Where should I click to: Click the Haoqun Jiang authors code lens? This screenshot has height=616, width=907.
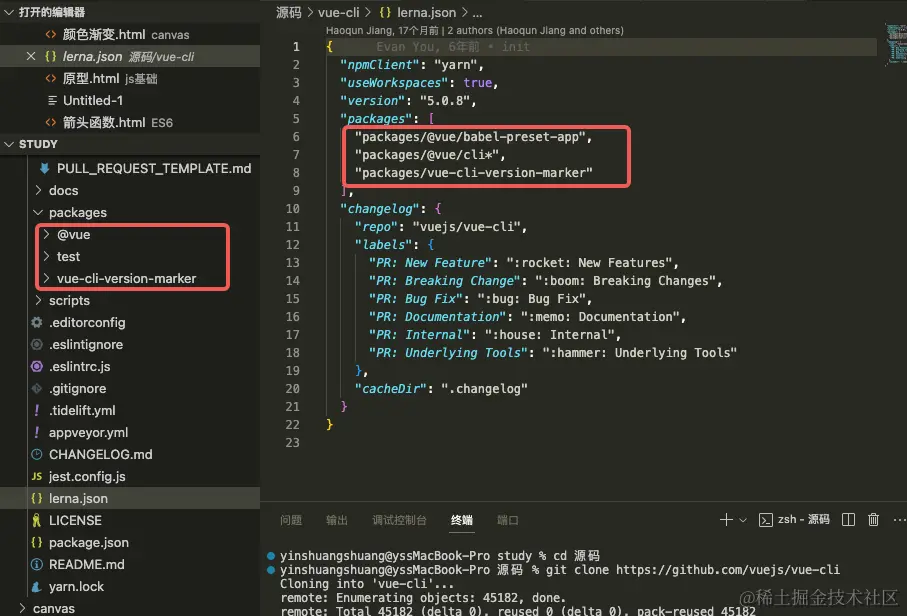pos(474,30)
